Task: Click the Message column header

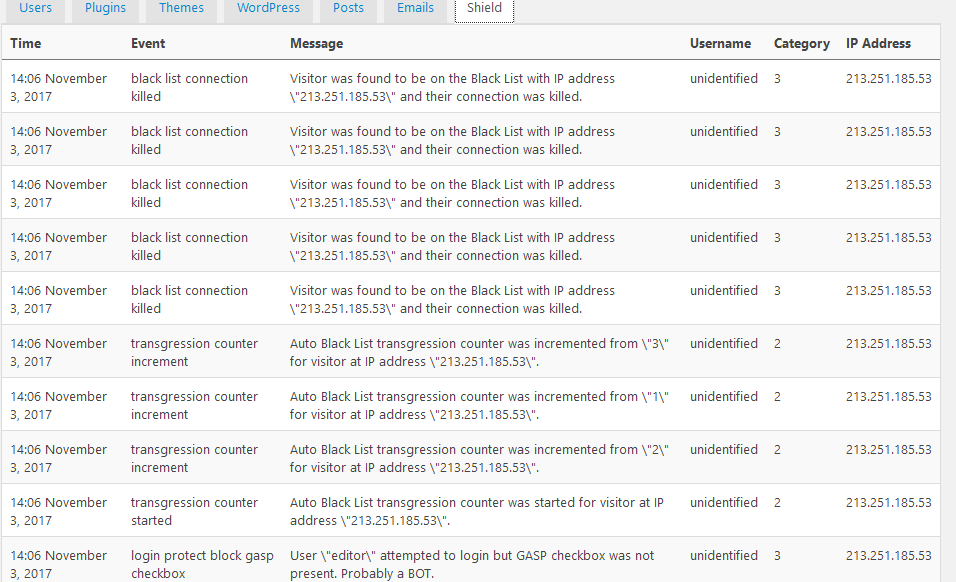Action: [x=316, y=43]
